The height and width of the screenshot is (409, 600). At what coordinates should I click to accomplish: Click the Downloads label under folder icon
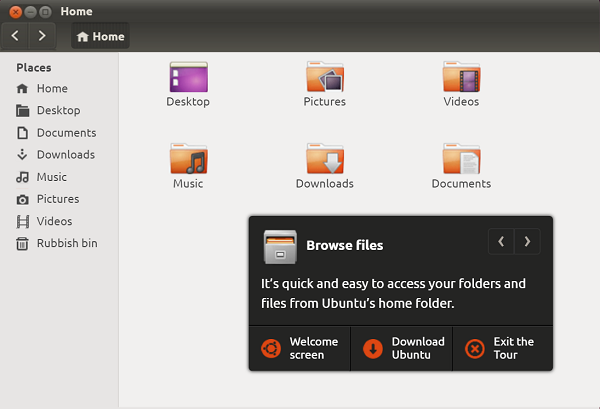[325, 184]
